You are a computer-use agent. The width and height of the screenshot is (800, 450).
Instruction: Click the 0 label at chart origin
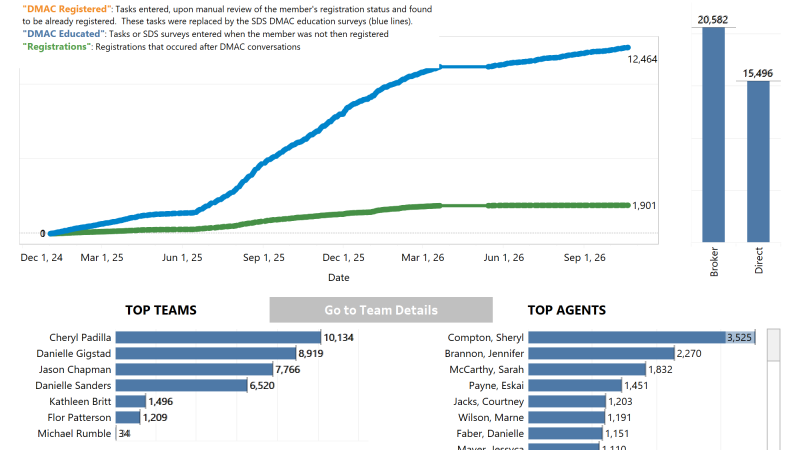pyautogui.click(x=42, y=233)
